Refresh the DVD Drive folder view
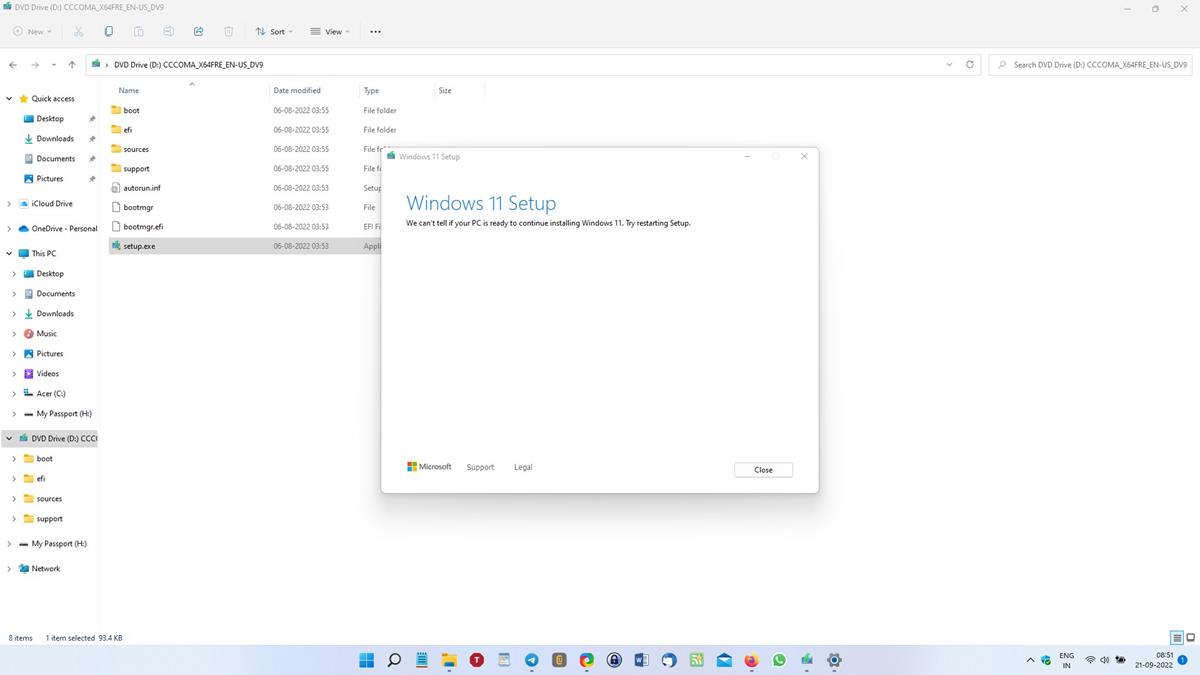 click(969, 64)
